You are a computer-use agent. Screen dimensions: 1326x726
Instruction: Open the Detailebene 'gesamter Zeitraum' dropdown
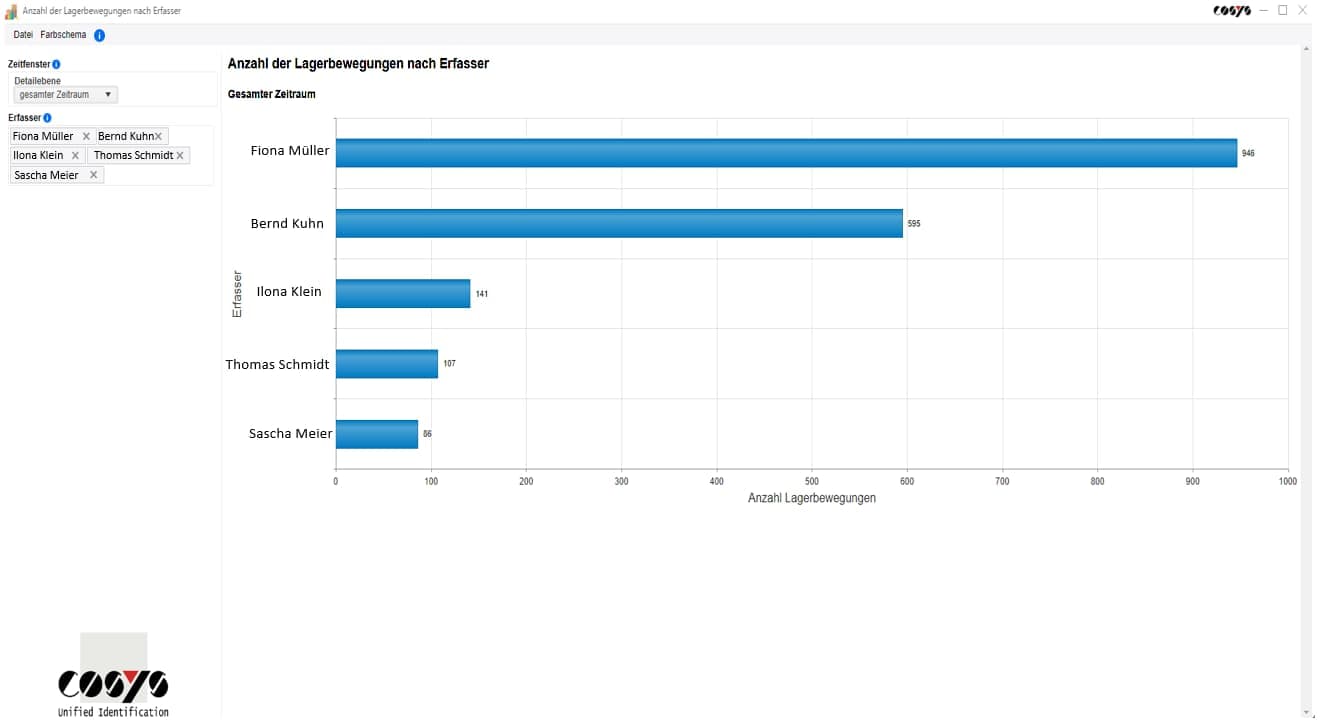[66, 95]
